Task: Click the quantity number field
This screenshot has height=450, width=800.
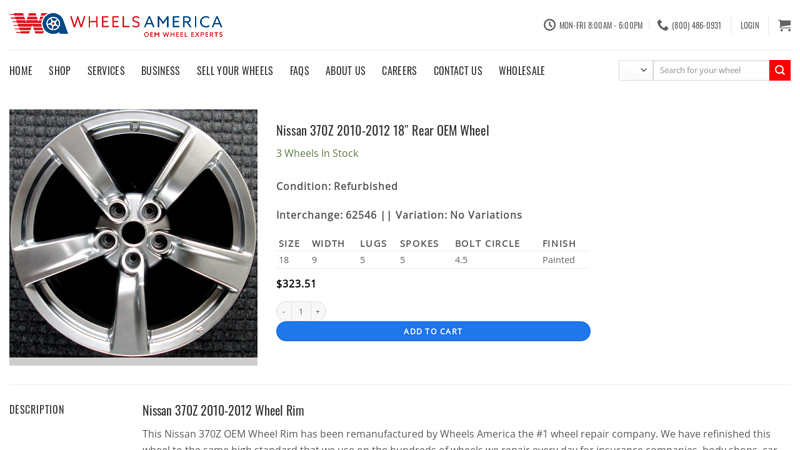Action: pos(301,311)
